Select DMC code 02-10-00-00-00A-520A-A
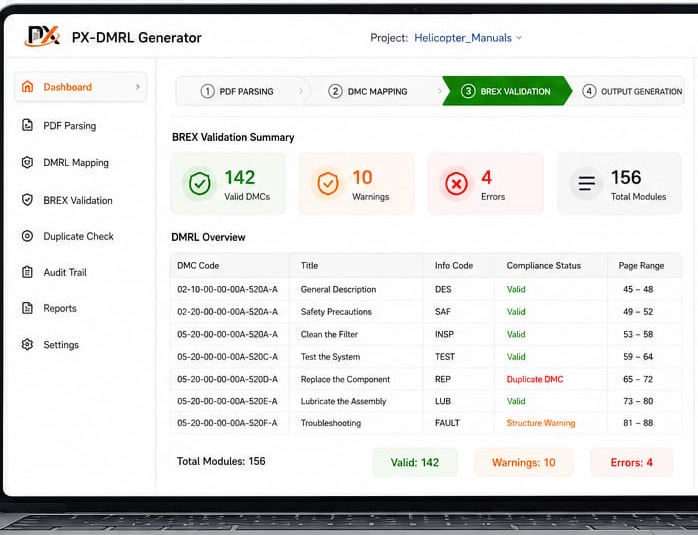 pyautogui.click(x=227, y=289)
